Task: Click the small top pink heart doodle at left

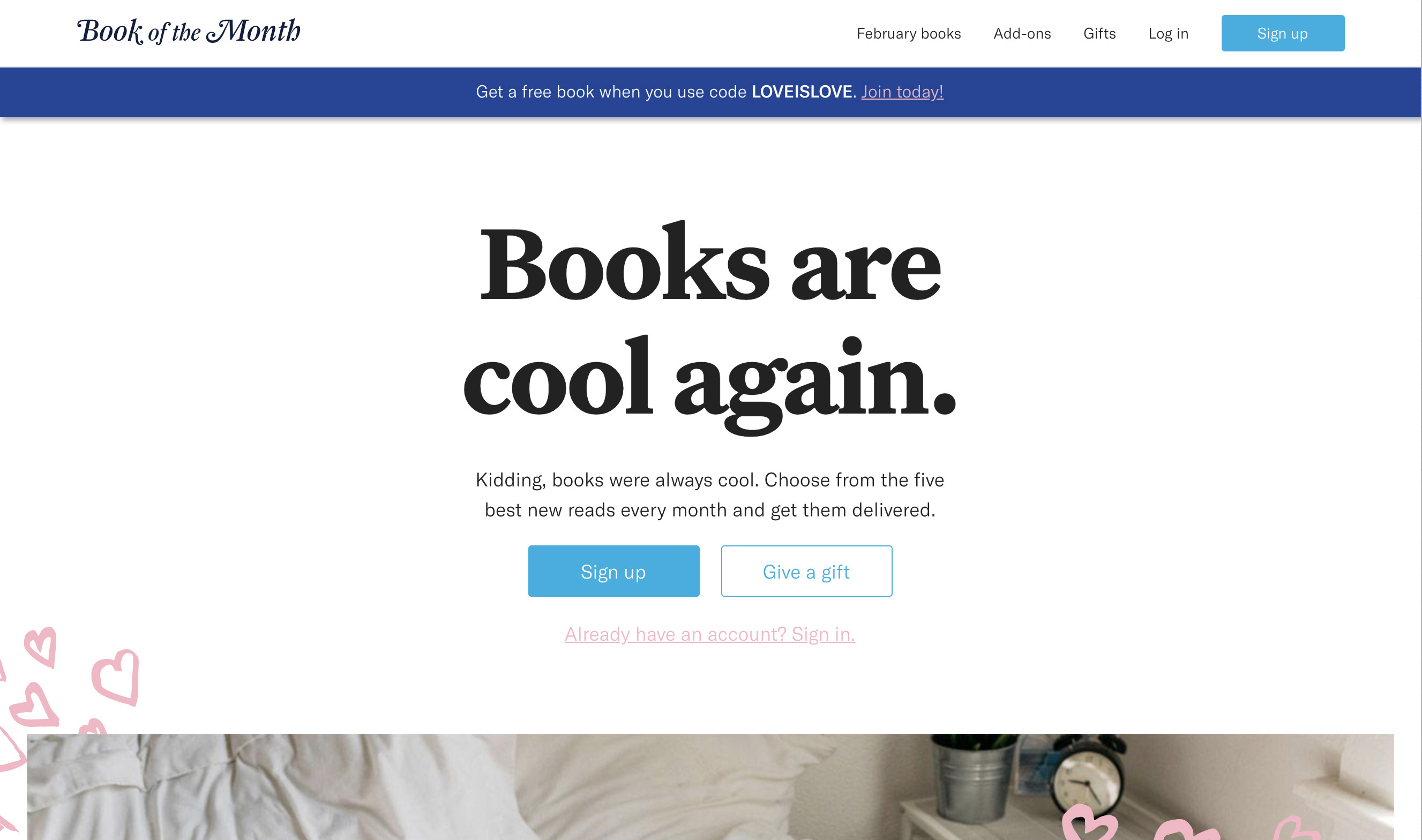Action: point(41,647)
